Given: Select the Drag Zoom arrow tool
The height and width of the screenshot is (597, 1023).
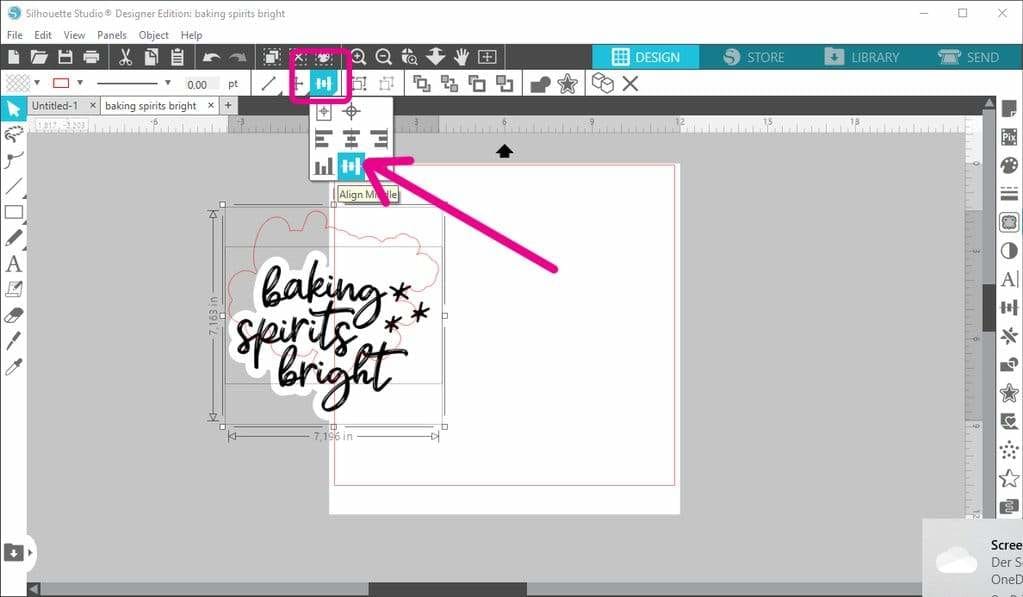Looking at the screenshot, I should point(435,57).
